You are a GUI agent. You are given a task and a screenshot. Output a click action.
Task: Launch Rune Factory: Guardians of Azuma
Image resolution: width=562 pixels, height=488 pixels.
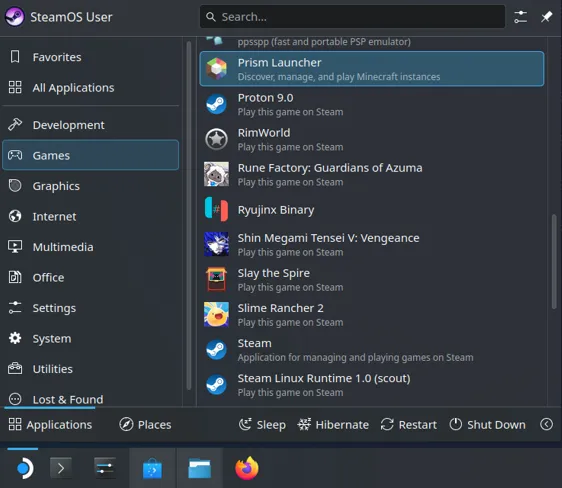tap(330, 168)
